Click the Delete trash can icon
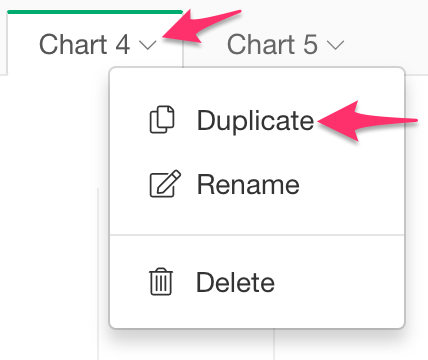The height and width of the screenshot is (360, 428). (x=161, y=282)
